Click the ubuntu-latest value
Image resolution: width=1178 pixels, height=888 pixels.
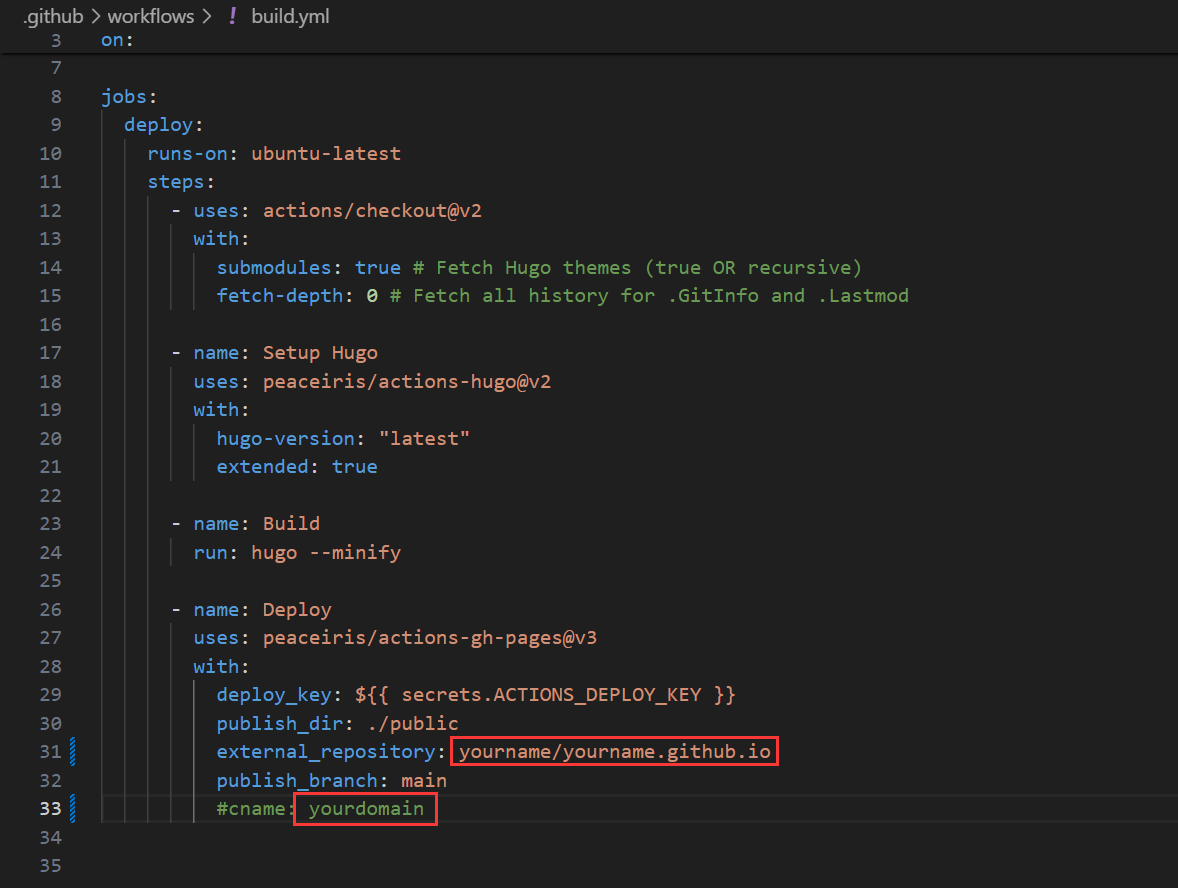pos(325,154)
